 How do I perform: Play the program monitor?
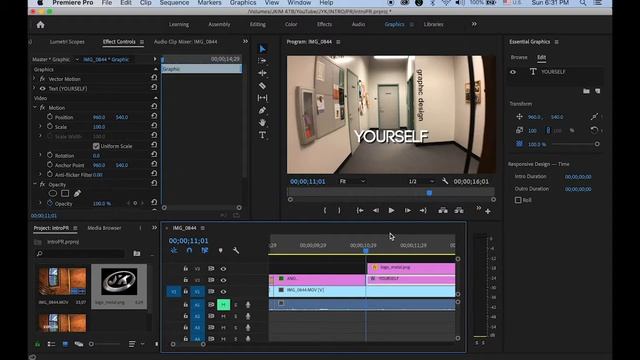391,210
